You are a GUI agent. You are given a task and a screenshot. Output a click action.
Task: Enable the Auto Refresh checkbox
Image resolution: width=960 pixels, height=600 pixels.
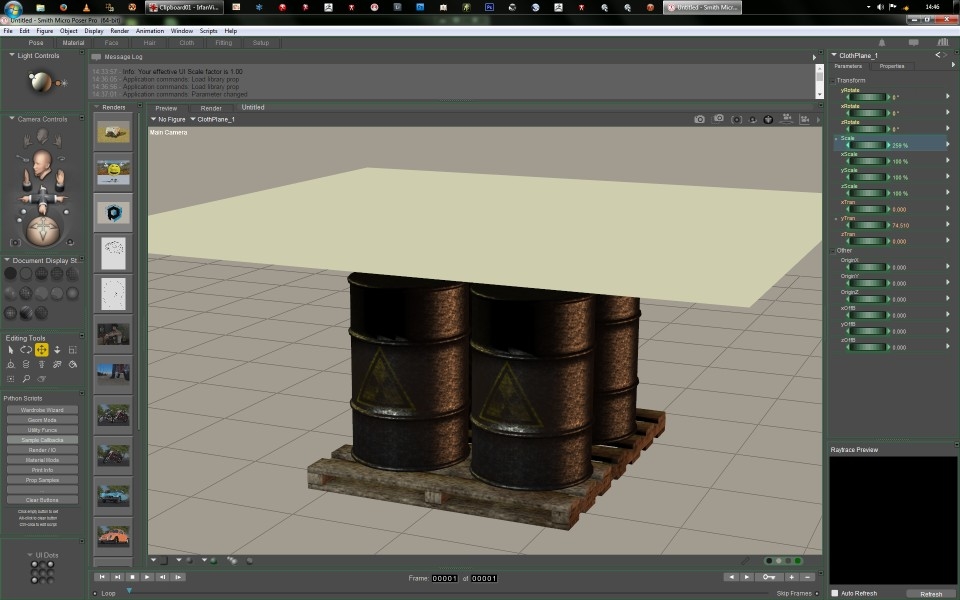point(836,593)
